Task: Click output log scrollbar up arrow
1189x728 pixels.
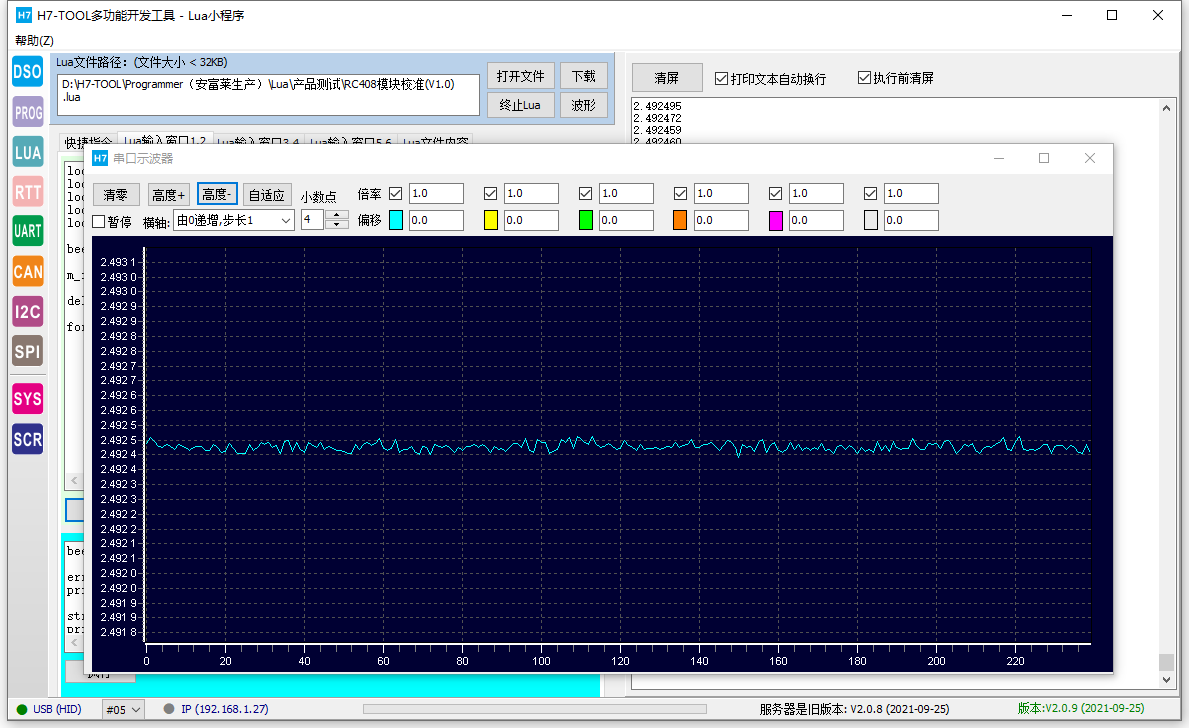Action: [x=1166, y=108]
